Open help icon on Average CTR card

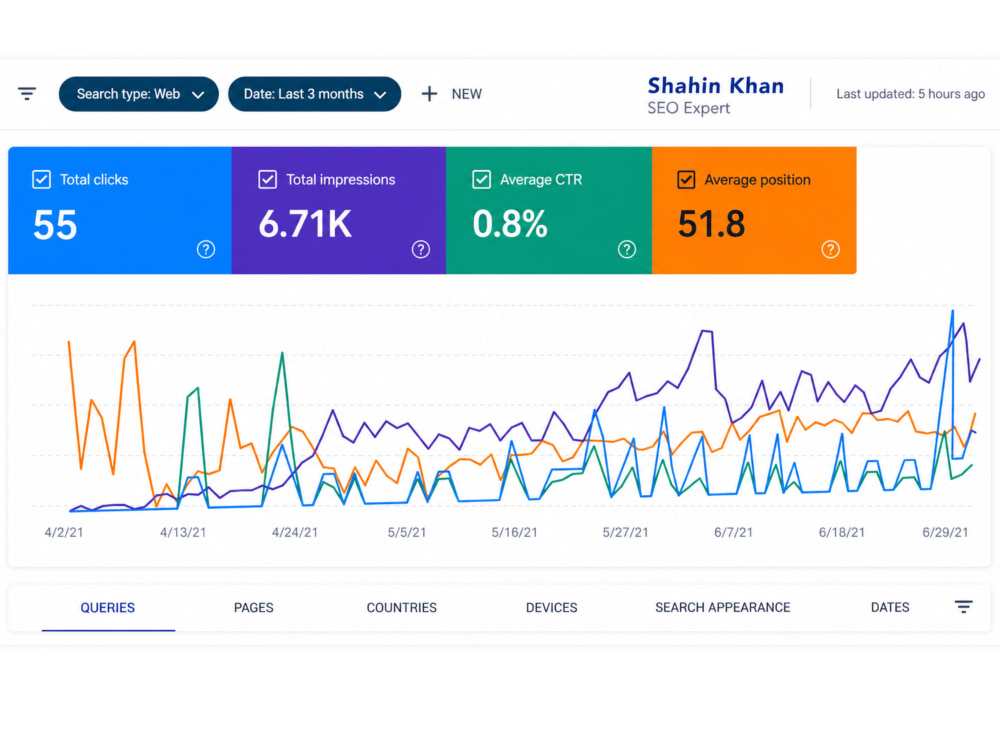pos(627,249)
